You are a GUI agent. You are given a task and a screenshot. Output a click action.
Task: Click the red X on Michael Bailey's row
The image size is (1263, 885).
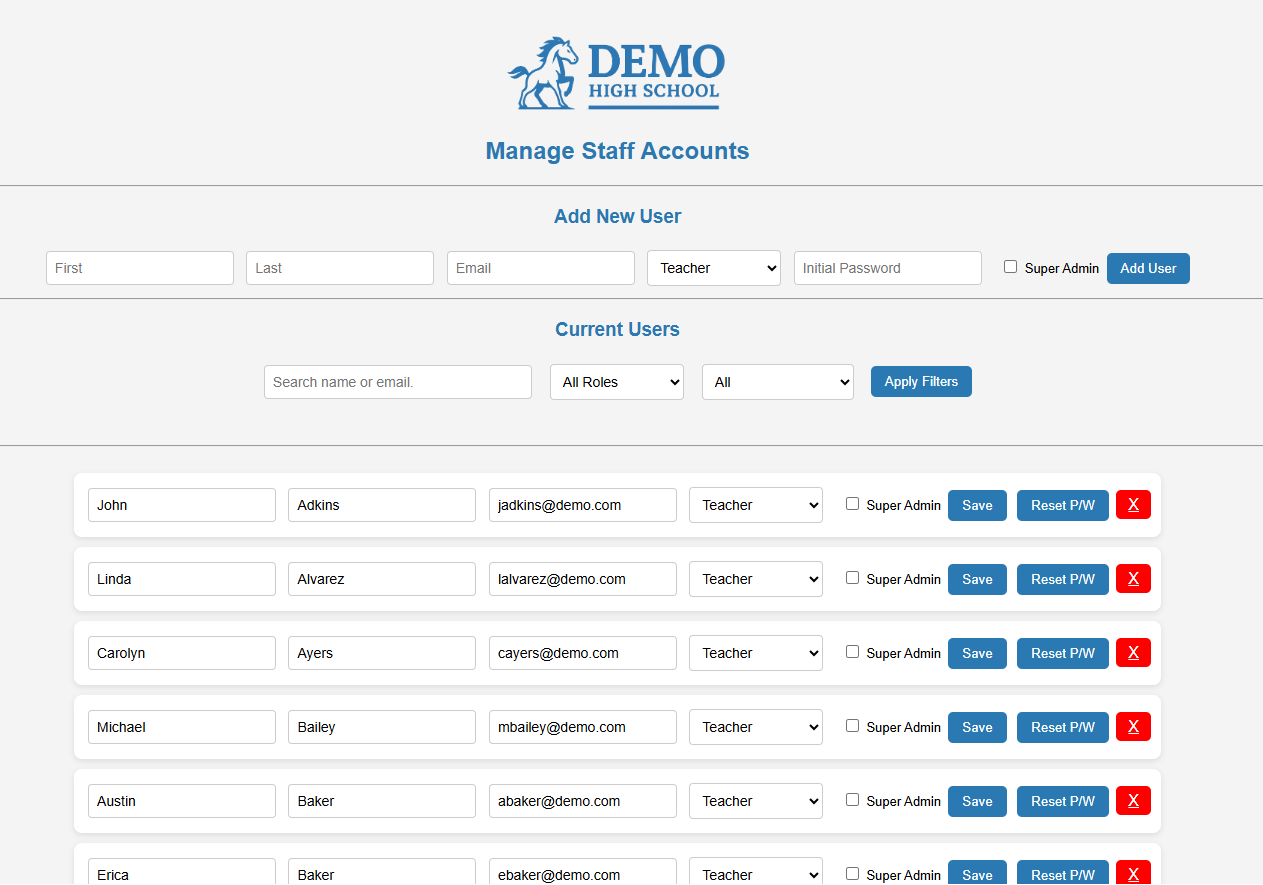tap(1133, 727)
